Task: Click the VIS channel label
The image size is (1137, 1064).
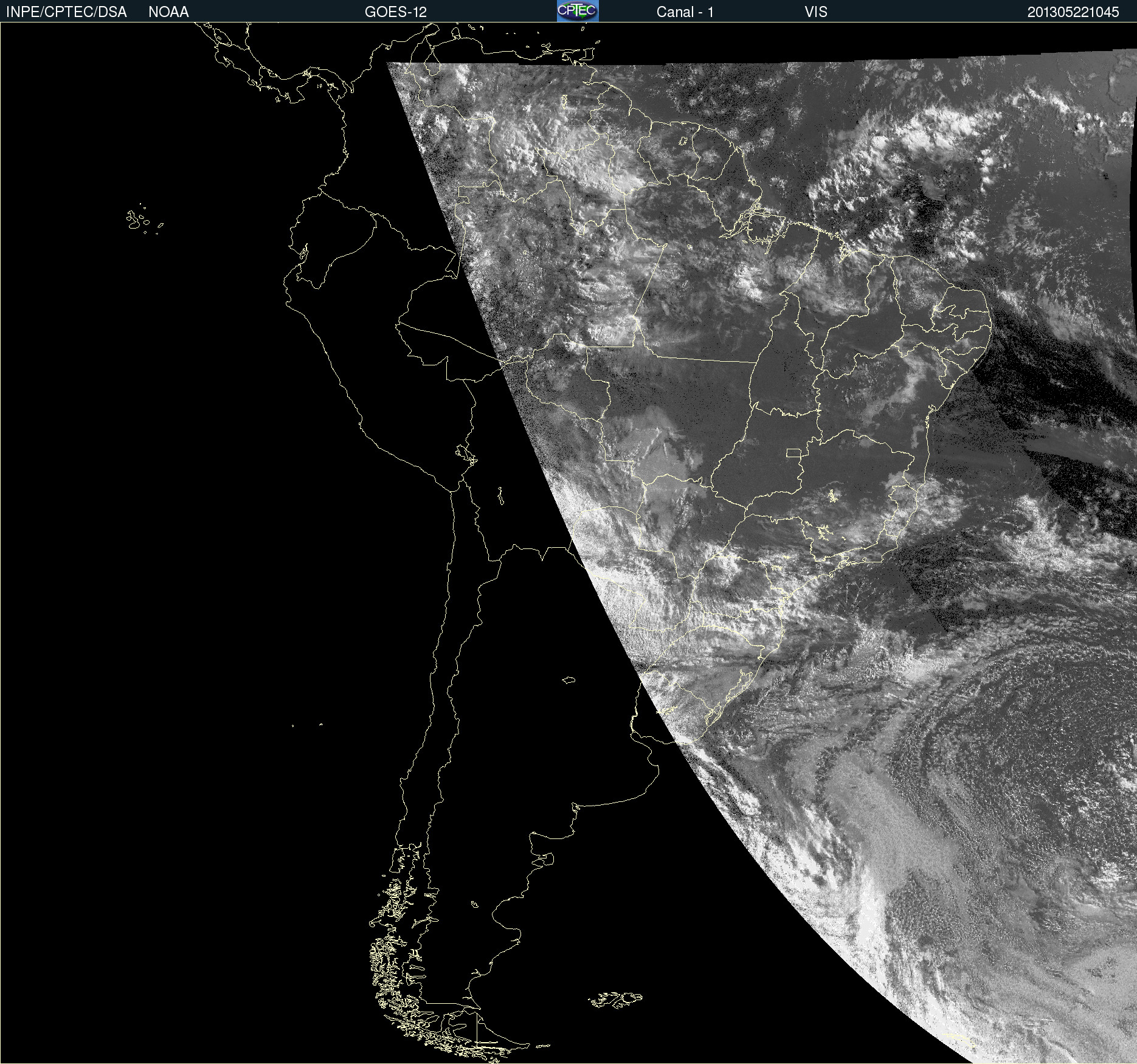Action: click(x=816, y=12)
